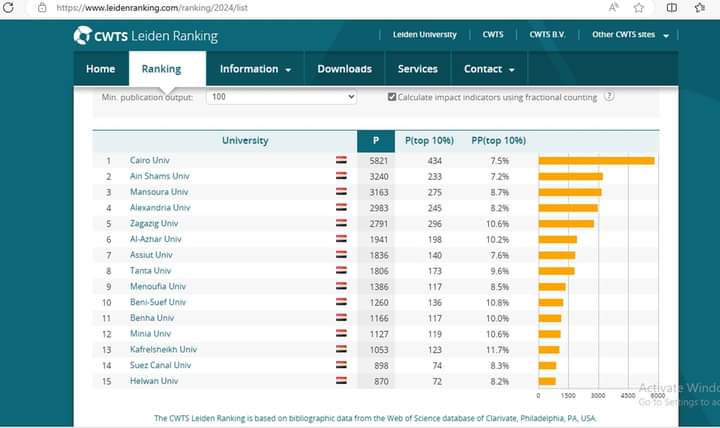Go to the Downloads tab
Screen dimensions: 720x428
(x=344, y=69)
